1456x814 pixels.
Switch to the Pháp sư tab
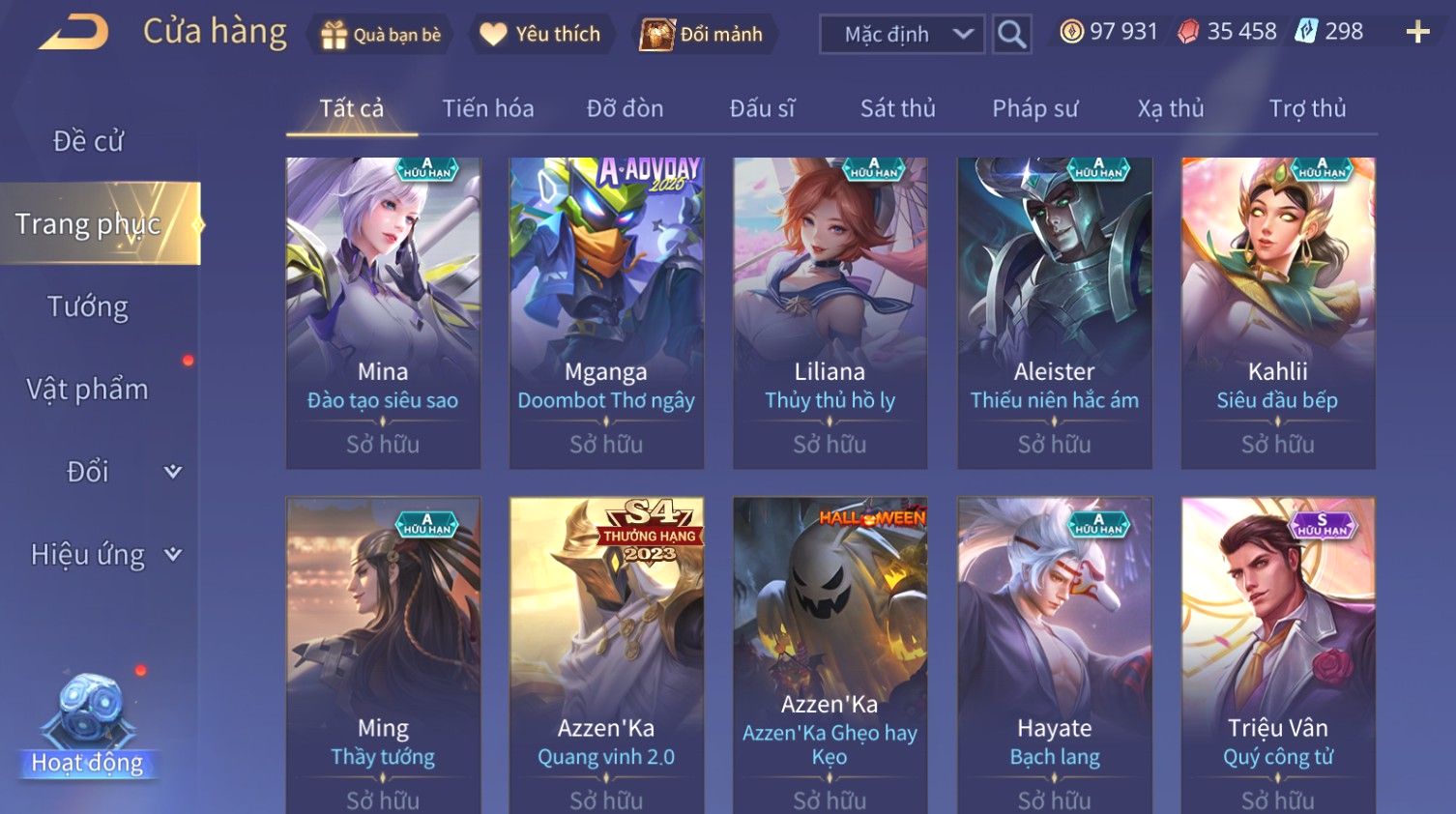point(1034,108)
